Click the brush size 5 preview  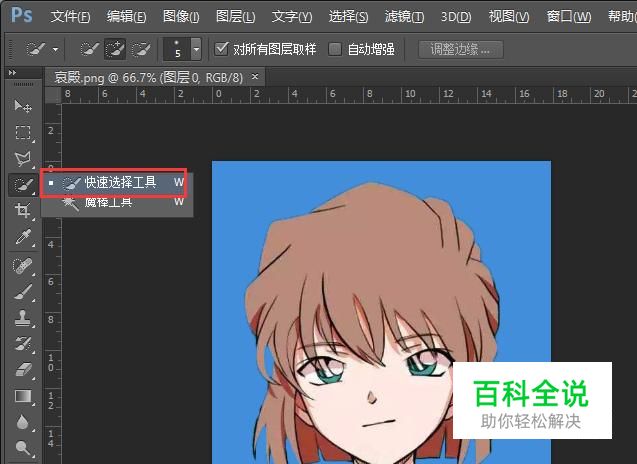click(177, 50)
